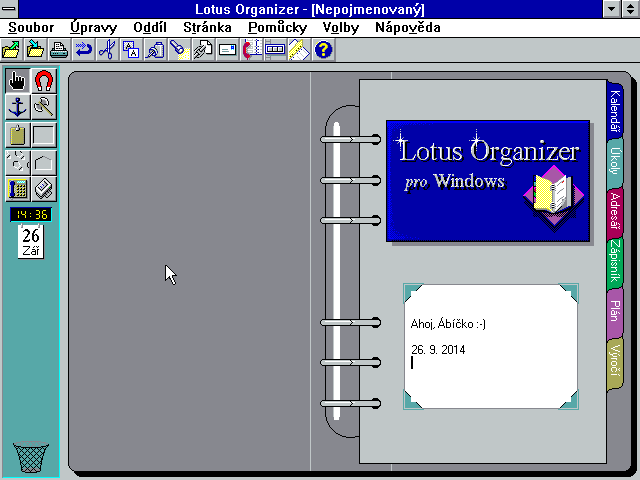Screen dimensions: 640x480
Task: Click the save file folder icon
Action: pos(35,50)
